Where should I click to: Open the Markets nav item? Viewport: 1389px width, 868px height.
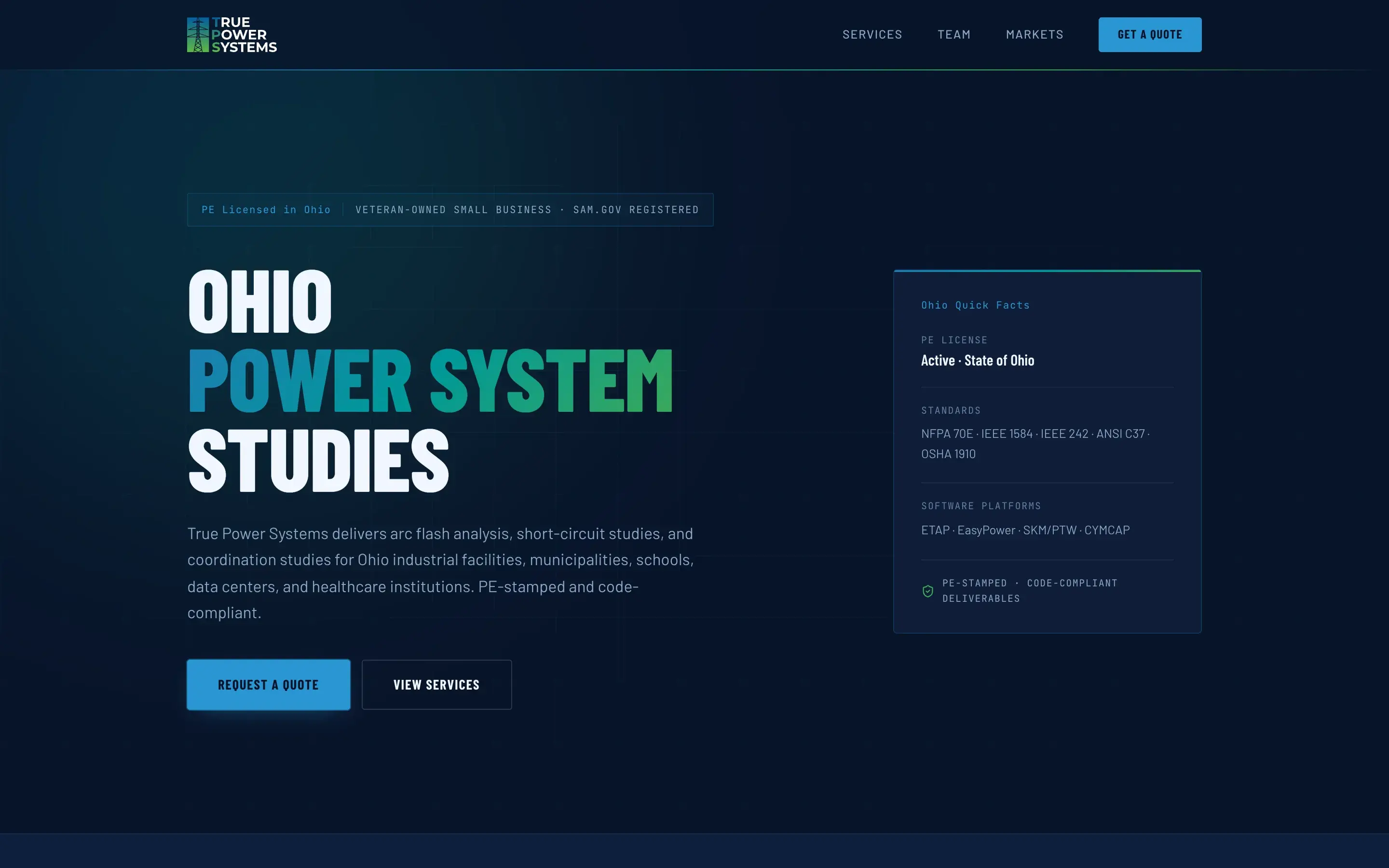click(x=1035, y=34)
